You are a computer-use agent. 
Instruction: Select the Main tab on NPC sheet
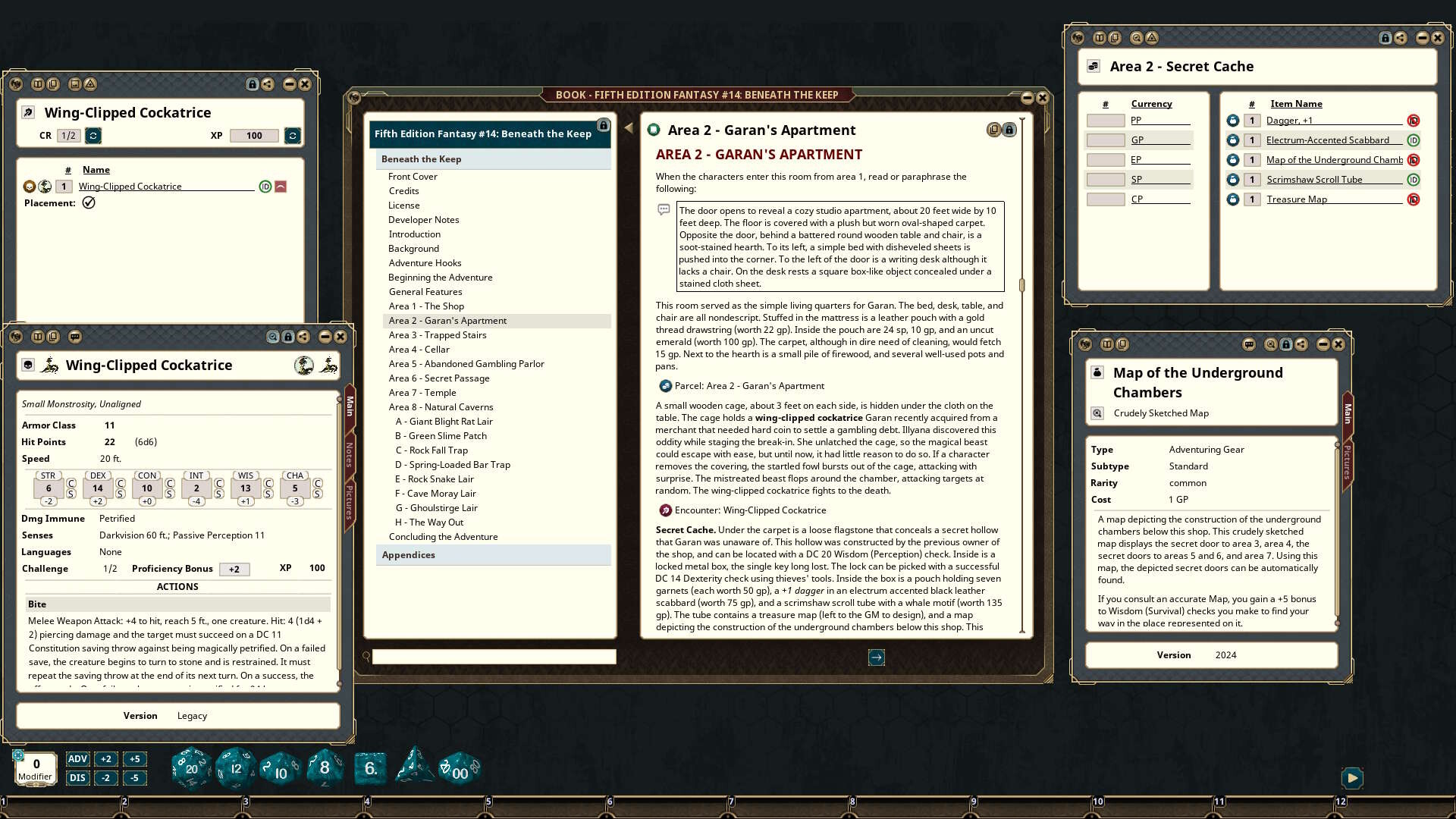[350, 406]
